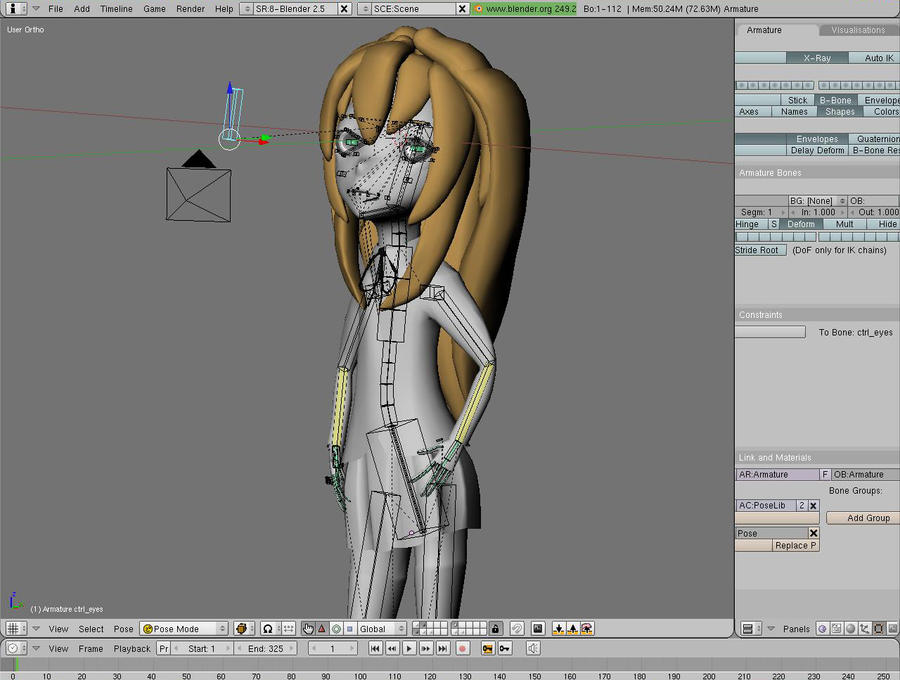Select the scale manipulator square icon
This screenshot has height=680, width=900.
[x=349, y=628]
